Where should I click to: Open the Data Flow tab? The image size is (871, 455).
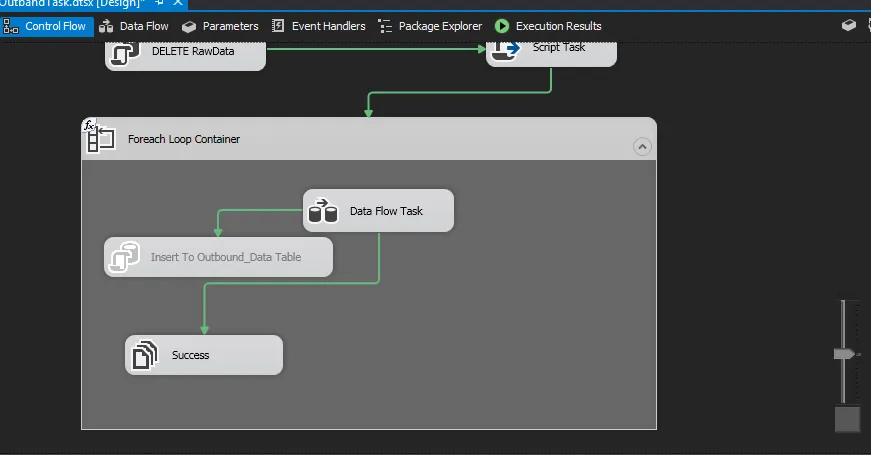[133, 26]
